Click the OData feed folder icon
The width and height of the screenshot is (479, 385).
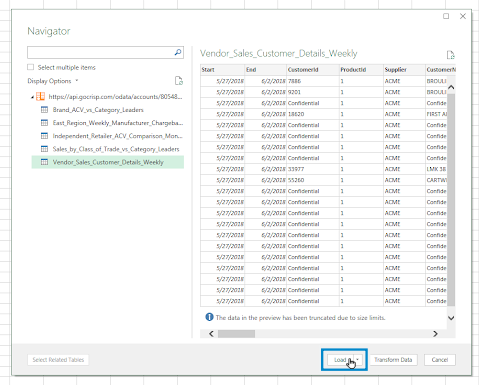40,97
